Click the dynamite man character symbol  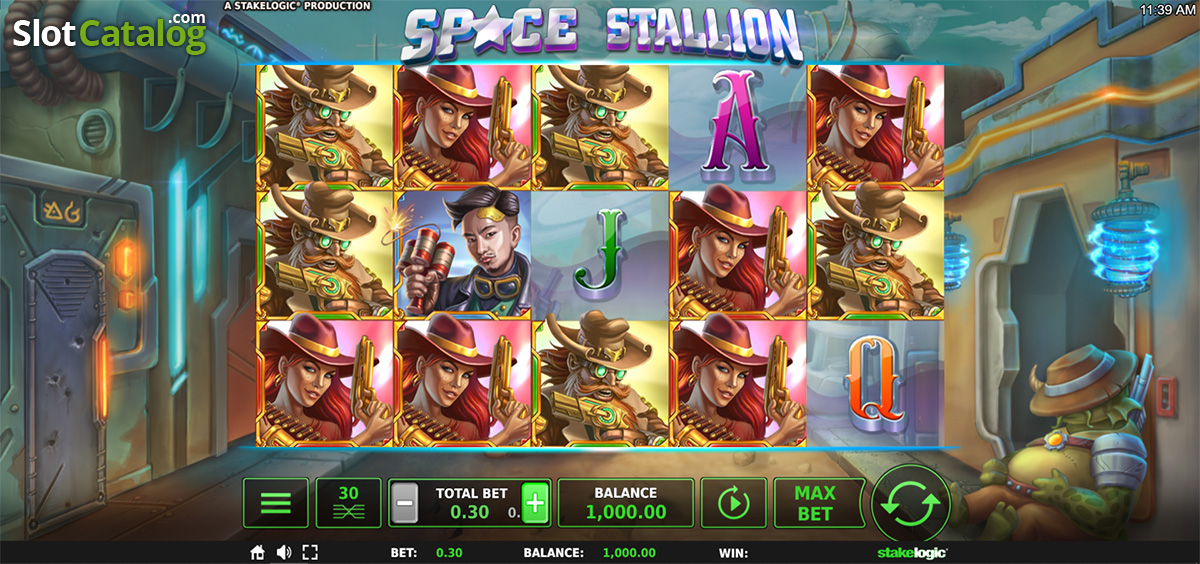point(463,253)
